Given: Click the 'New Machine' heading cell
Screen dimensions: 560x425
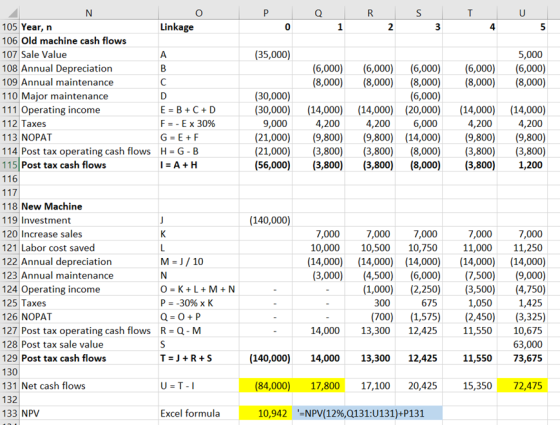Looking at the screenshot, I should click(x=89, y=206).
